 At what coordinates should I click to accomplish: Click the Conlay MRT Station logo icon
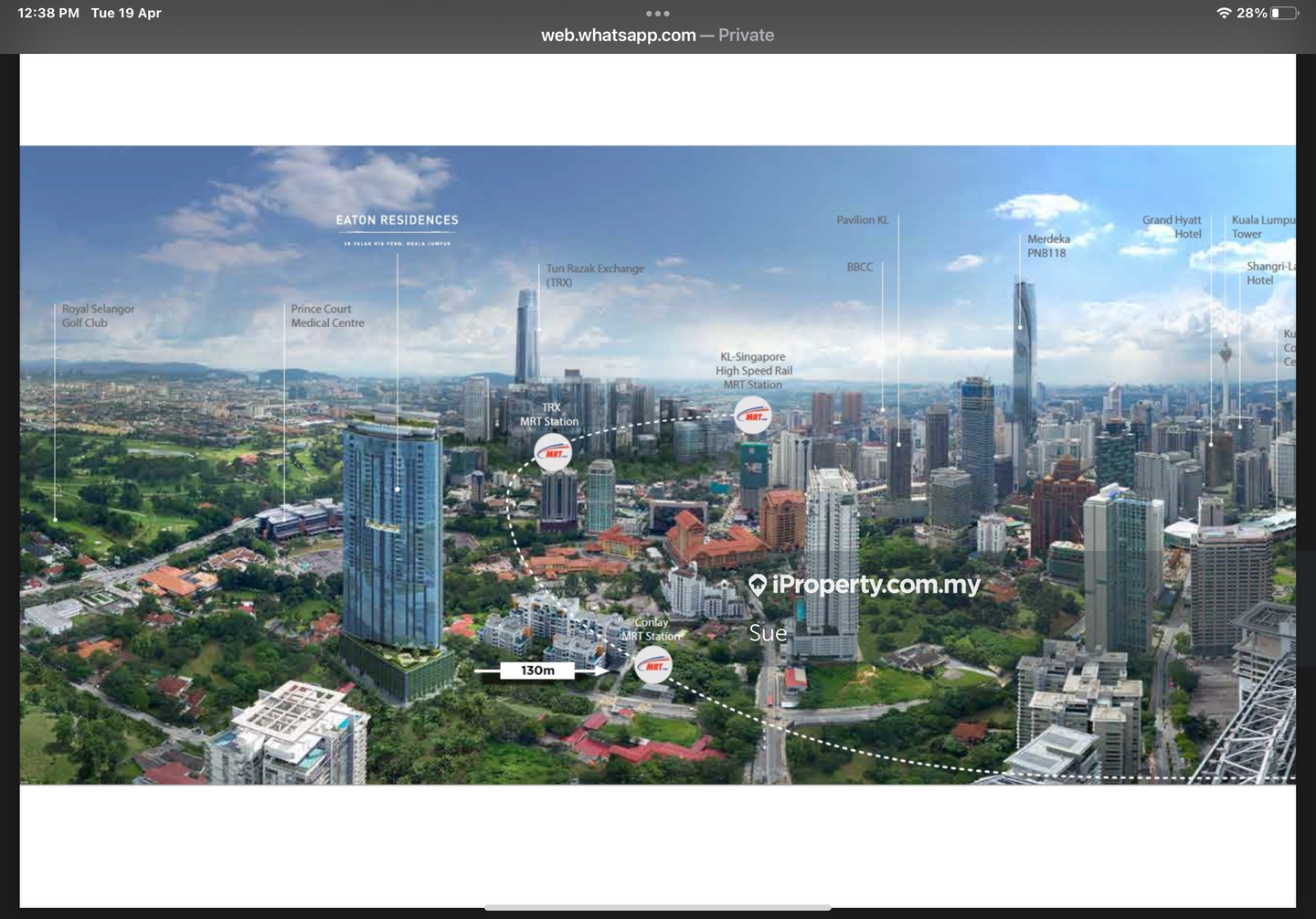pyautogui.click(x=653, y=665)
